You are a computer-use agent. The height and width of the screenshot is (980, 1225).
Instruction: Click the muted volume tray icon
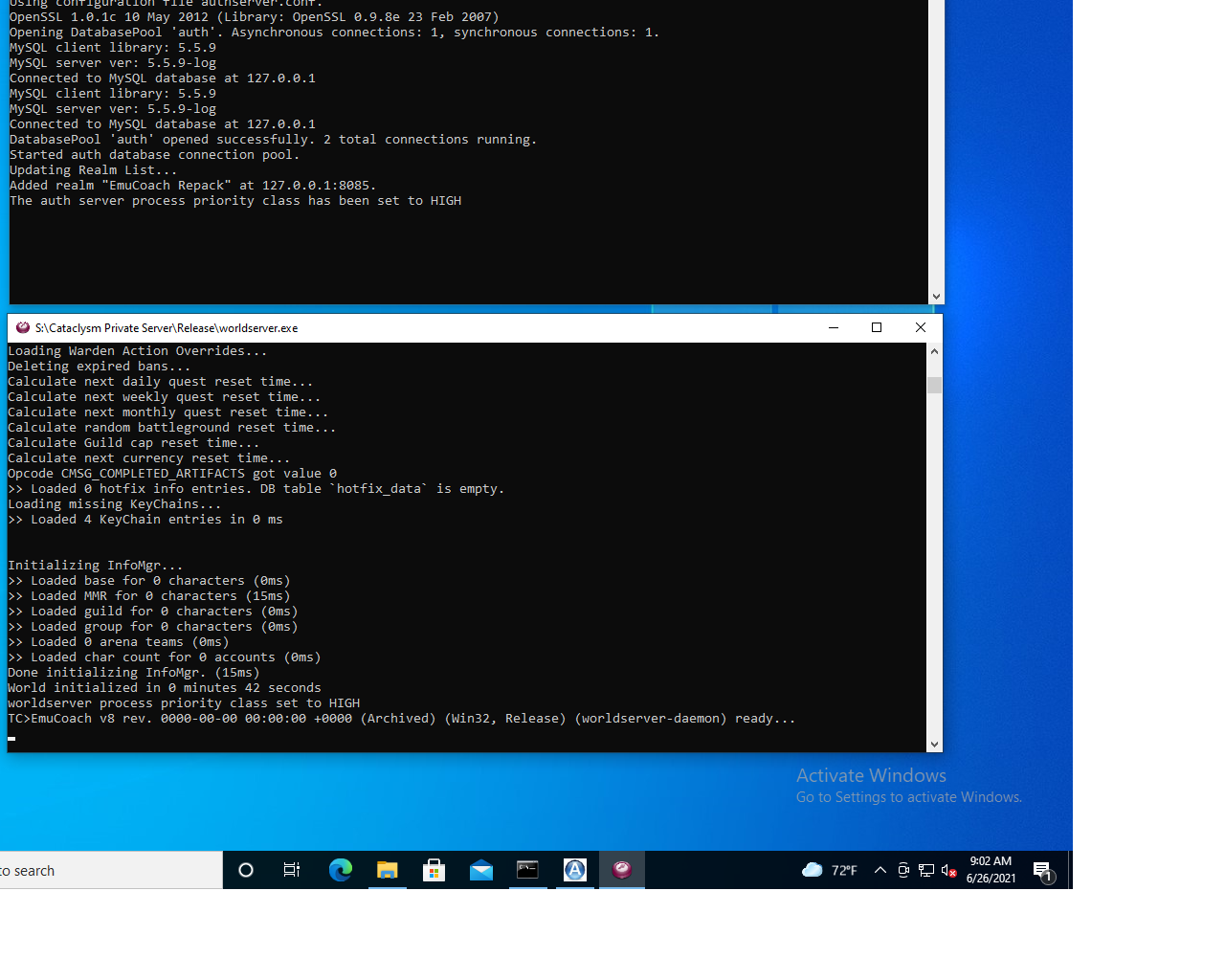pos(949,870)
